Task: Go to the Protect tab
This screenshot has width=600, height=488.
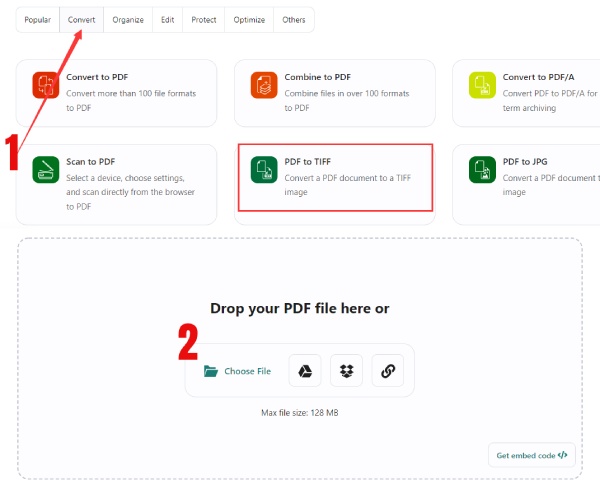Action: pyautogui.click(x=204, y=20)
